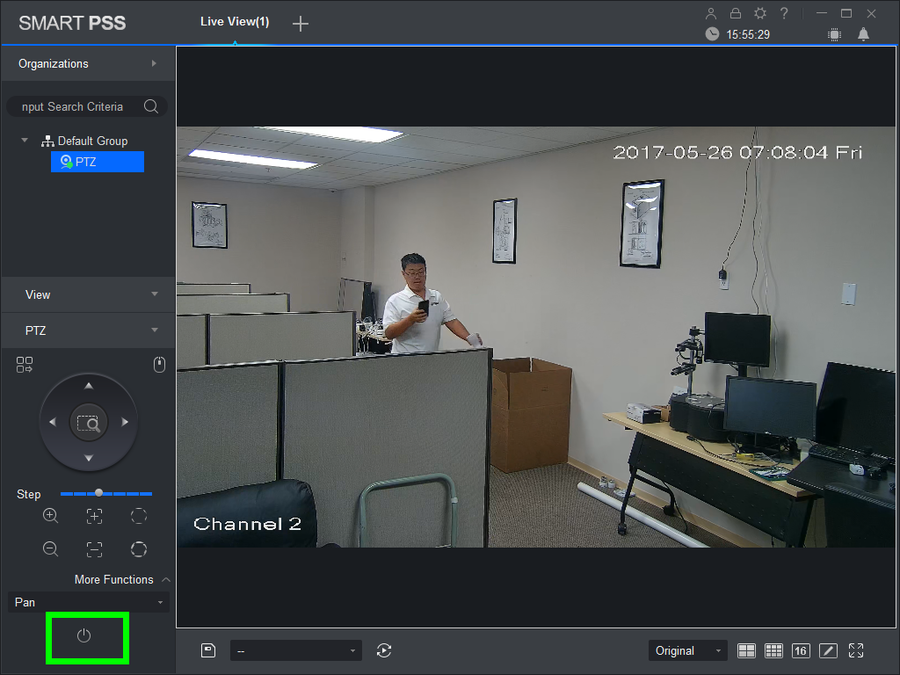This screenshot has height=675, width=900.
Task: Open settings gear icon
Action: click(x=760, y=13)
